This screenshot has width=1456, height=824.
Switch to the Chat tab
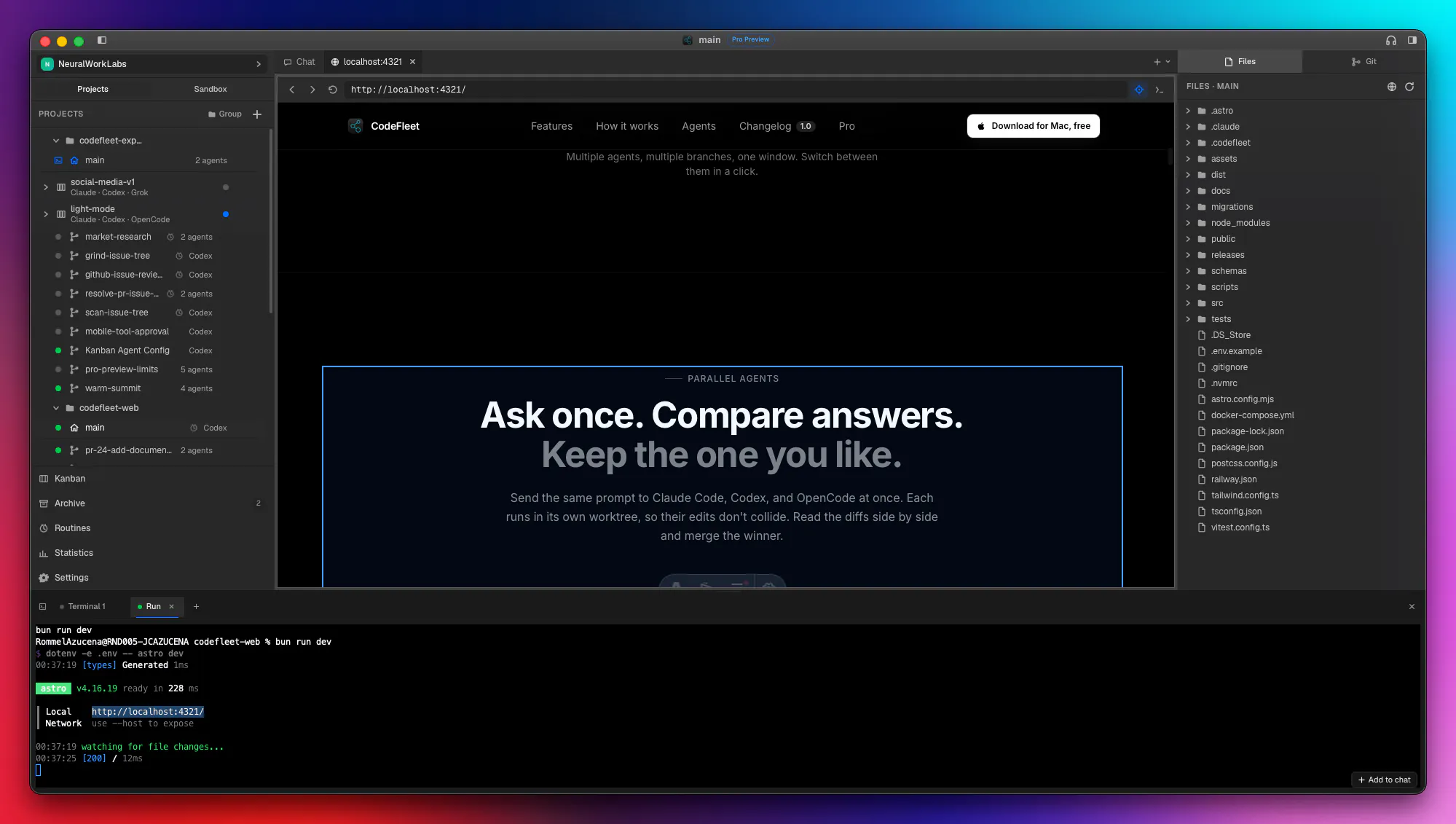299,62
